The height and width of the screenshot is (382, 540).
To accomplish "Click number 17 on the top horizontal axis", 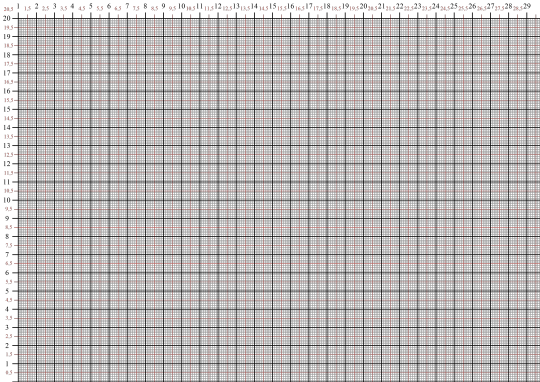I will click(309, 6).
